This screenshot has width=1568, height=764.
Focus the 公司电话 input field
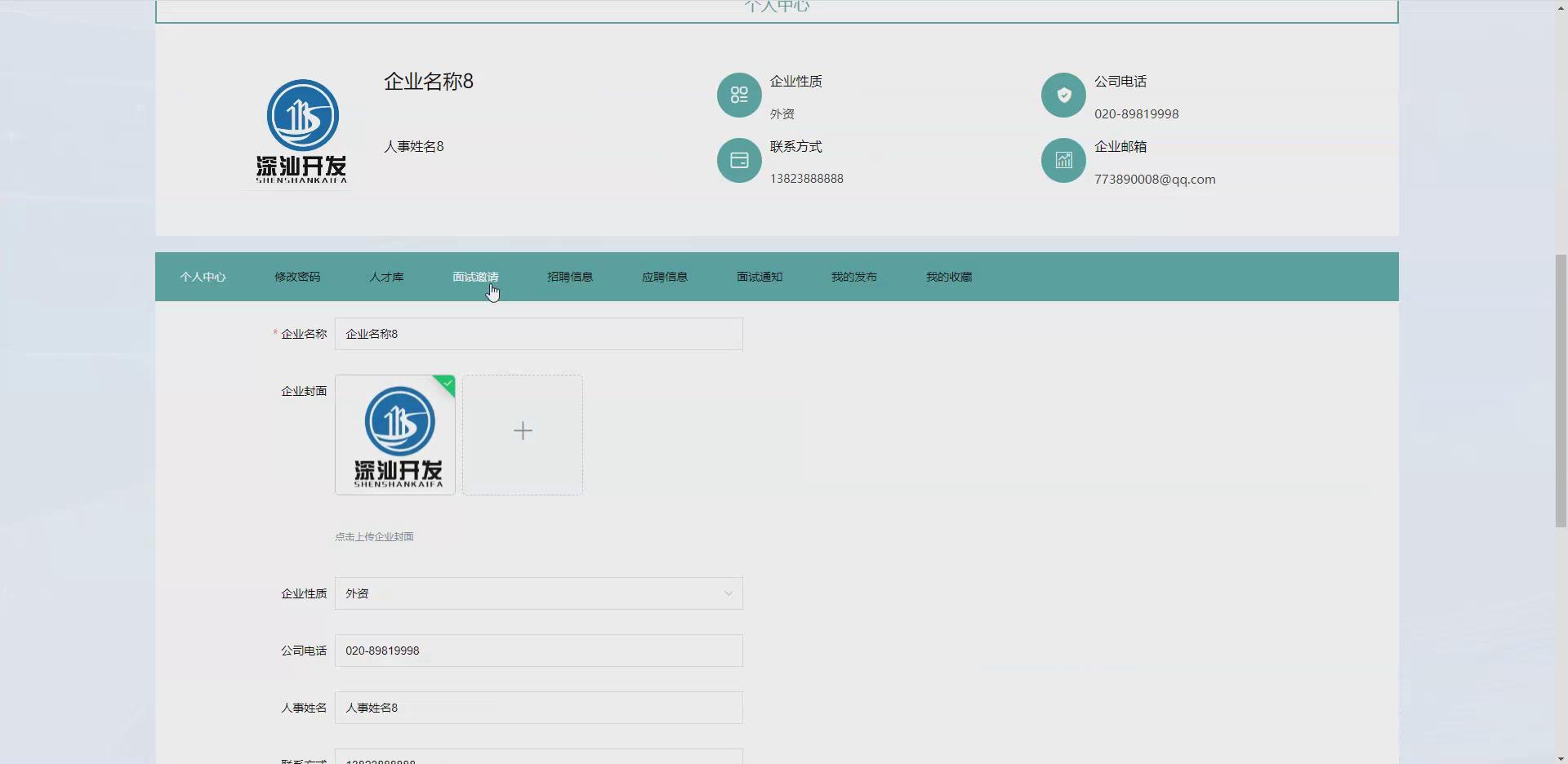(539, 651)
